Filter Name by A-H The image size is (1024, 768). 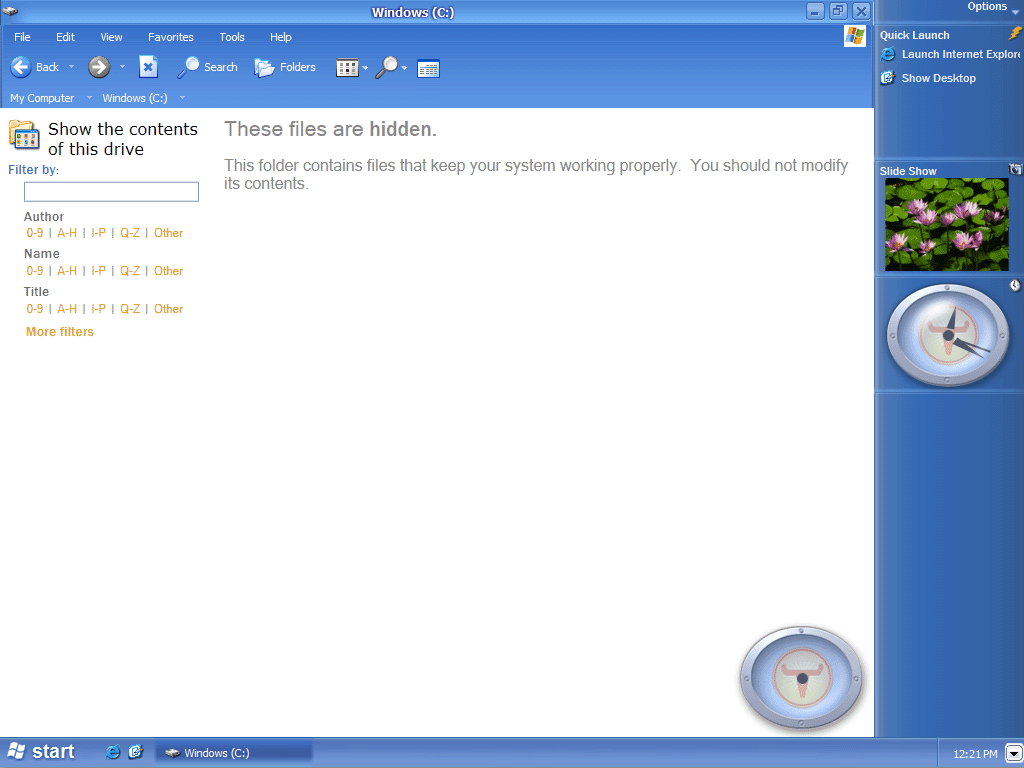[67, 271]
